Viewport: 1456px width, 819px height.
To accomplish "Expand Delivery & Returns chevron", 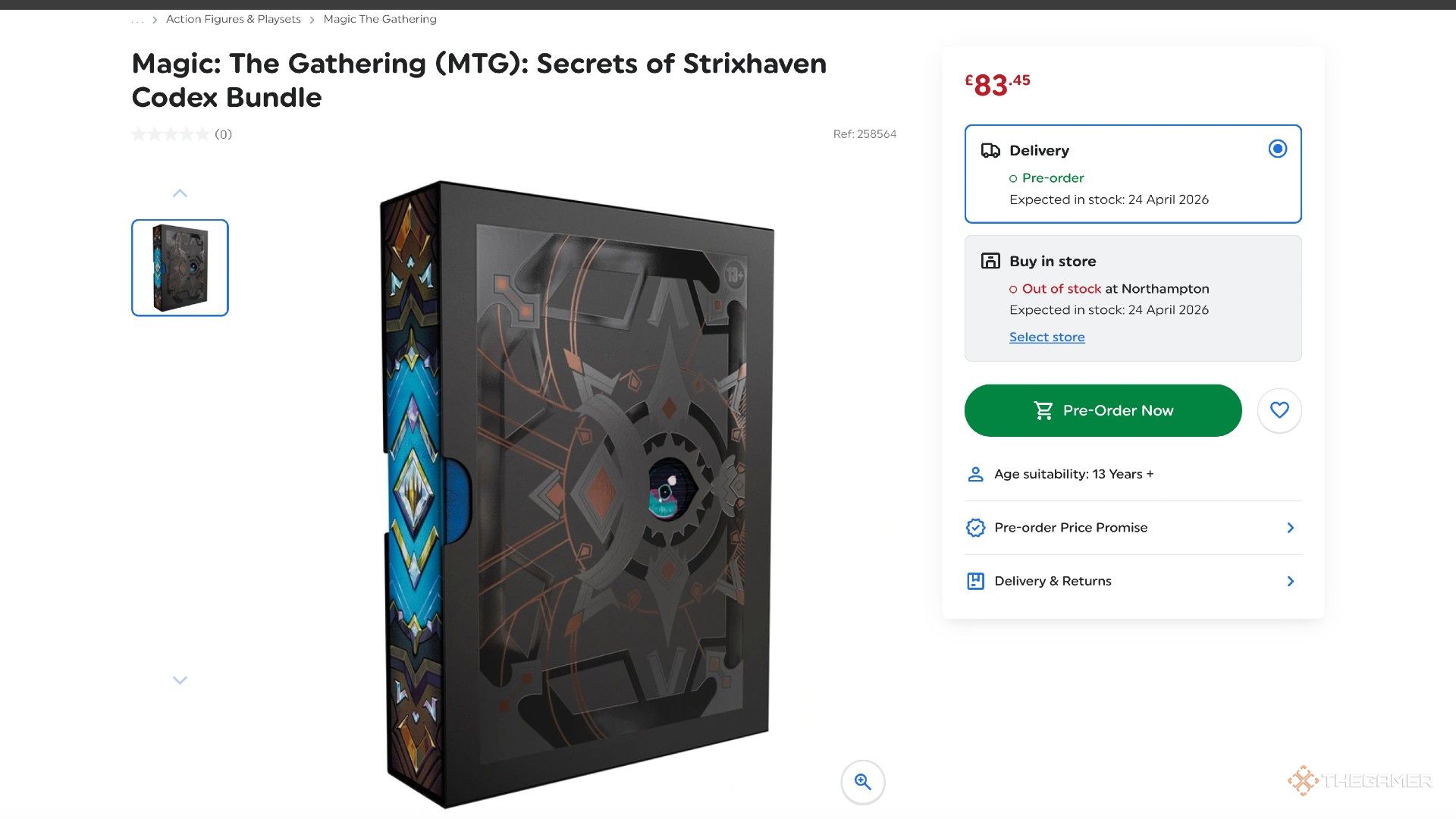I will (1291, 582).
